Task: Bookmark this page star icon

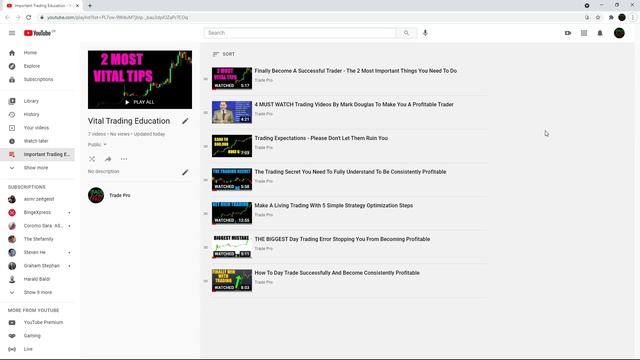Action: tap(598, 18)
